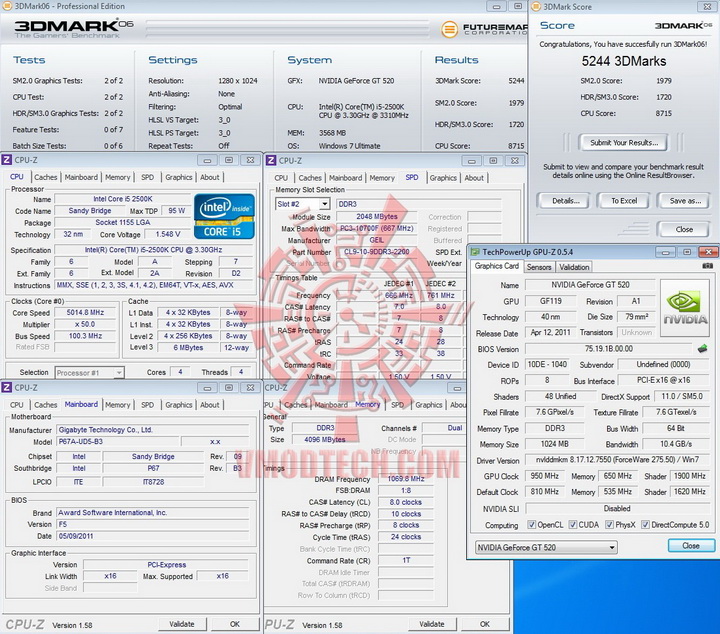This screenshot has width=720, height=634.
Task: Click OK in Memory CPU-Z window
Action: [485, 624]
